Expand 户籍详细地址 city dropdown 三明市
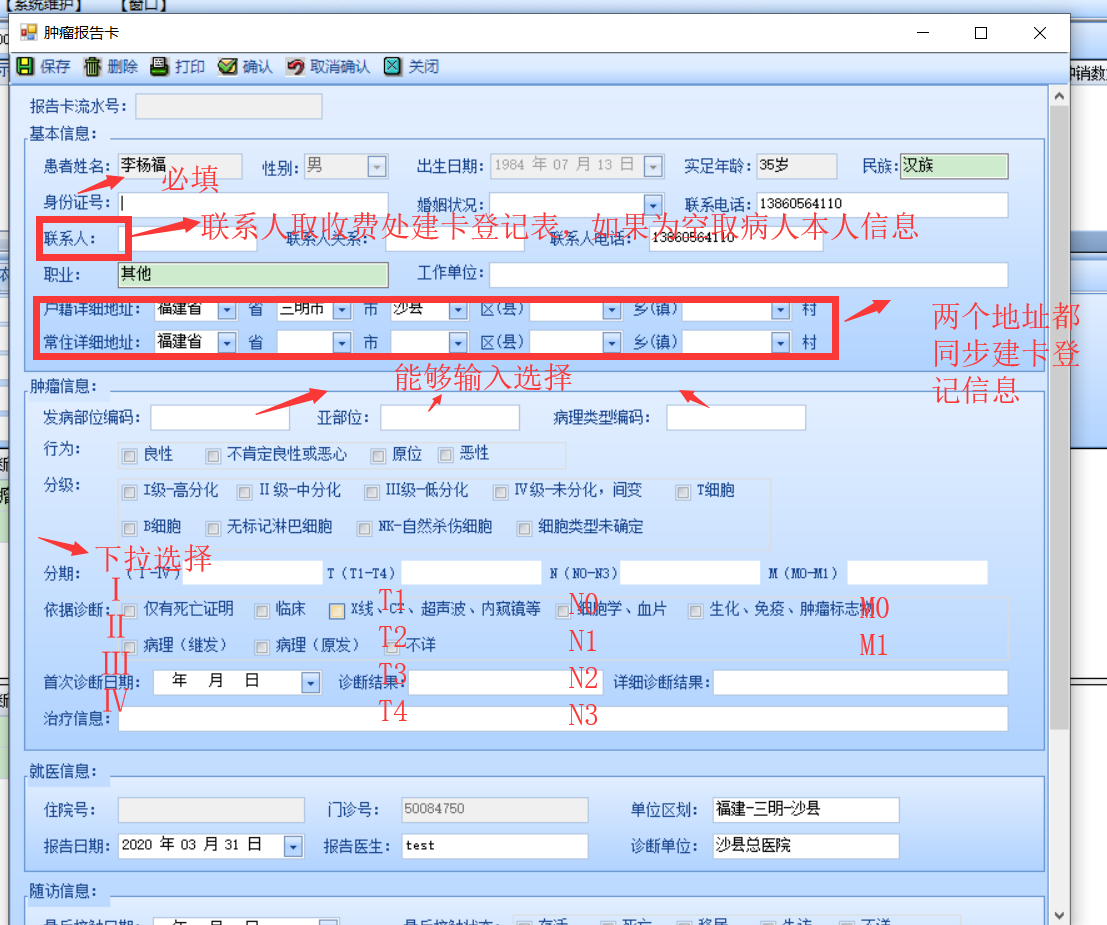Viewport: 1107px width, 925px height. coord(342,309)
